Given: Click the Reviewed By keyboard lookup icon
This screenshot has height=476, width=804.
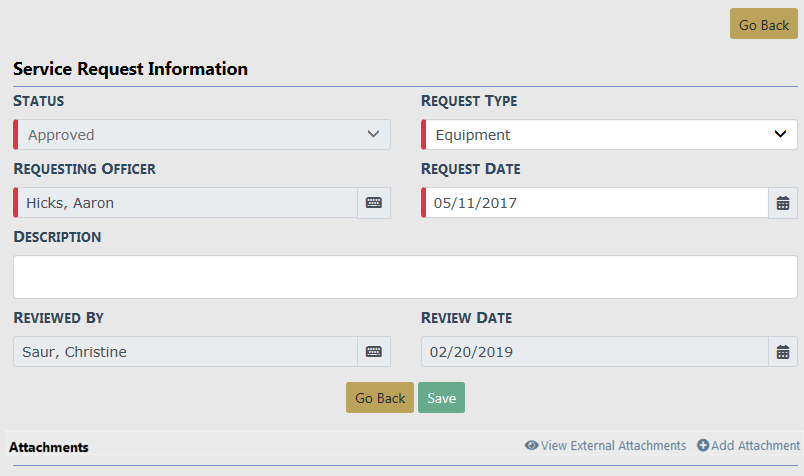Looking at the screenshot, I should [x=374, y=352].
